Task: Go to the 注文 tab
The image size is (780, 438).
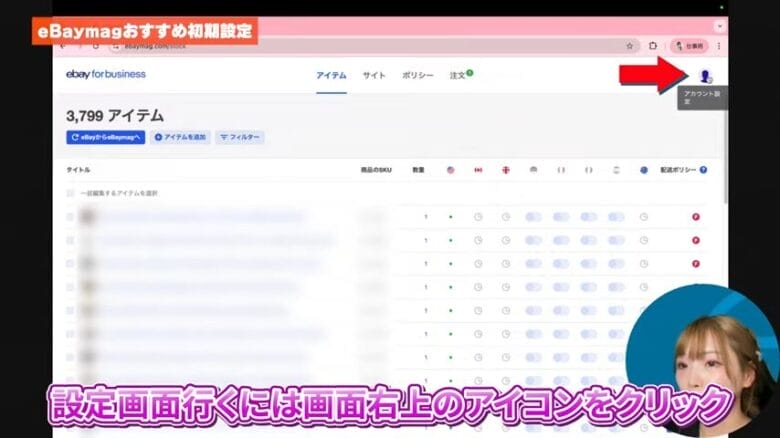Action: (459, 75)
